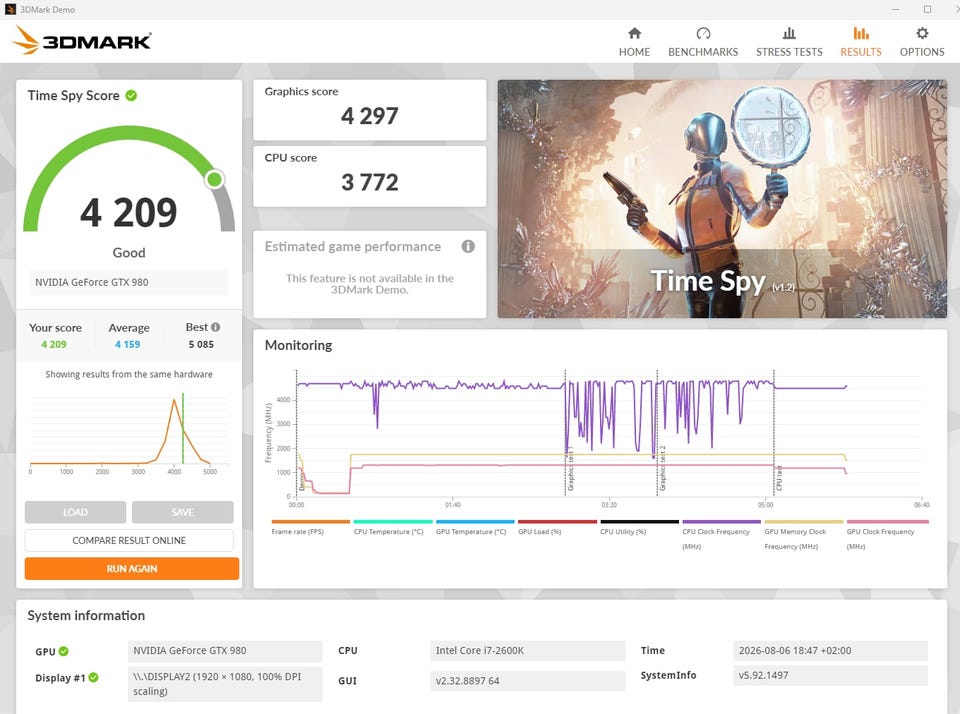This screenshot has height=714, width=960.
Task: Click the Graphics test 1 marker line
Action: click(x=565, y=432)
